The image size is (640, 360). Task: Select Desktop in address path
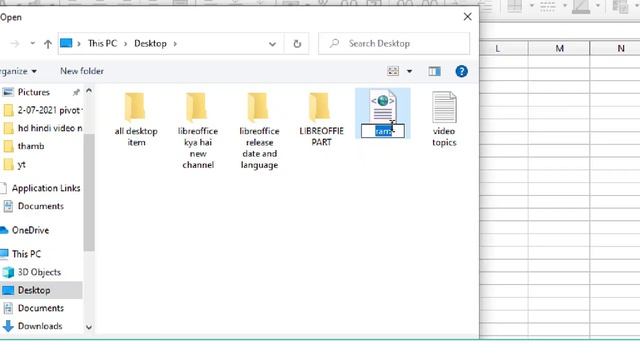point(150,43)
